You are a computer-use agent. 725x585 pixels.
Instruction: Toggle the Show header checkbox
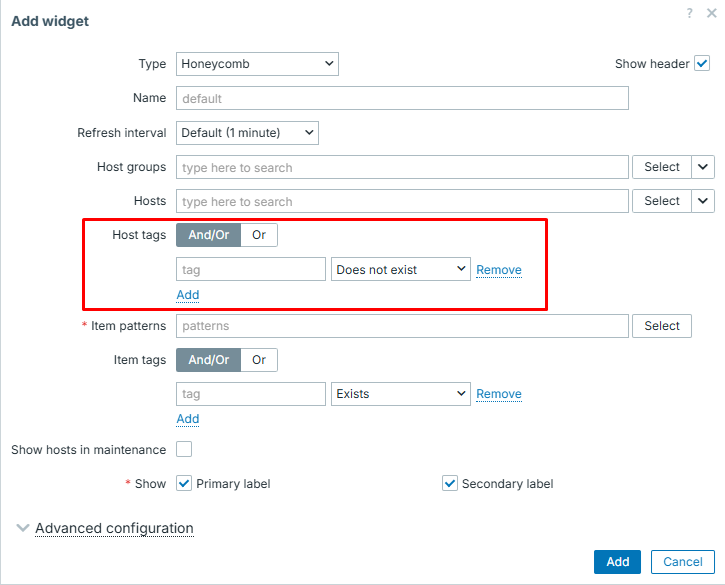point(702,64)
